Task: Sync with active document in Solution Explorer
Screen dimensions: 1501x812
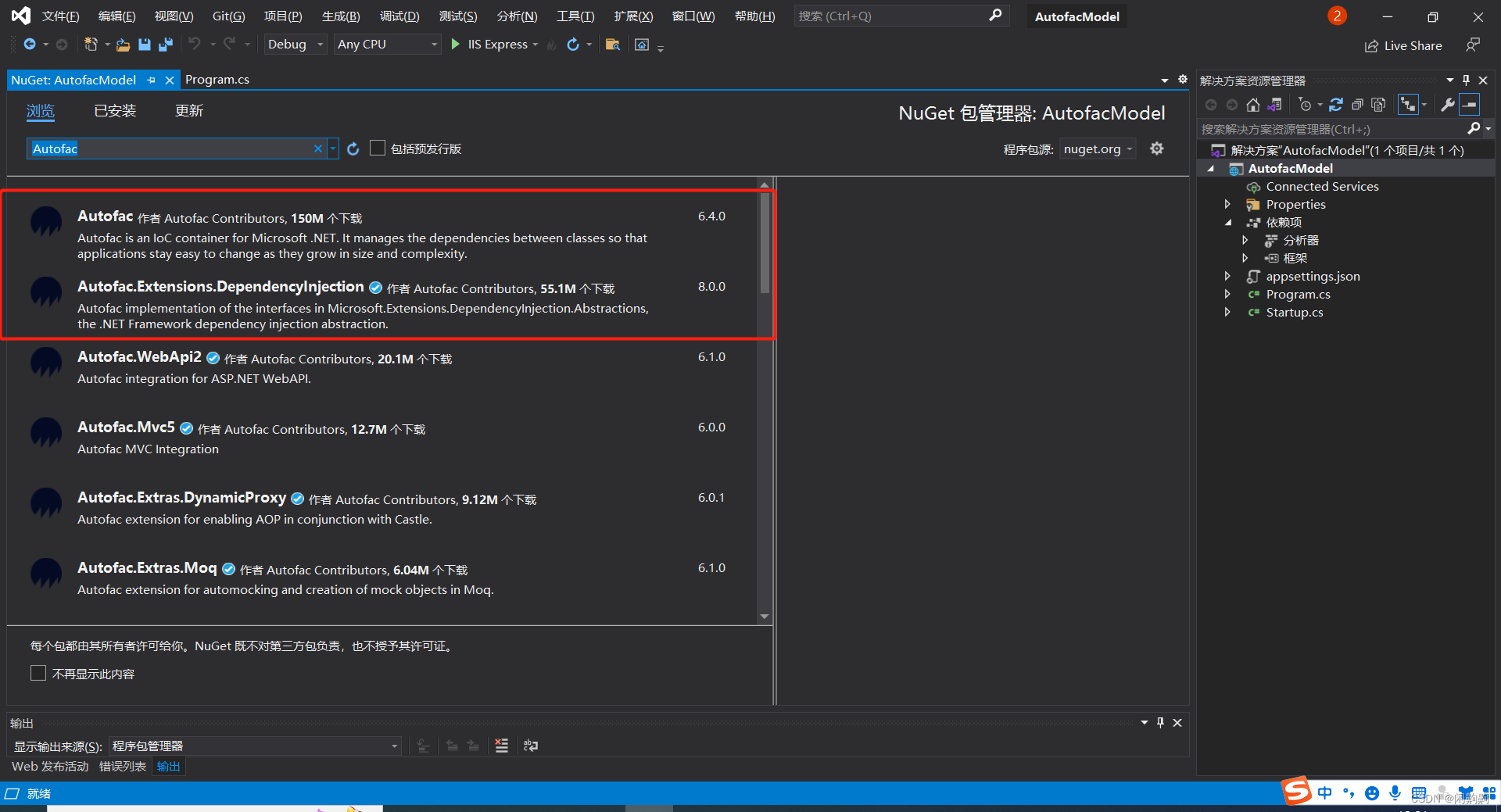Action: click(1336, 105)
